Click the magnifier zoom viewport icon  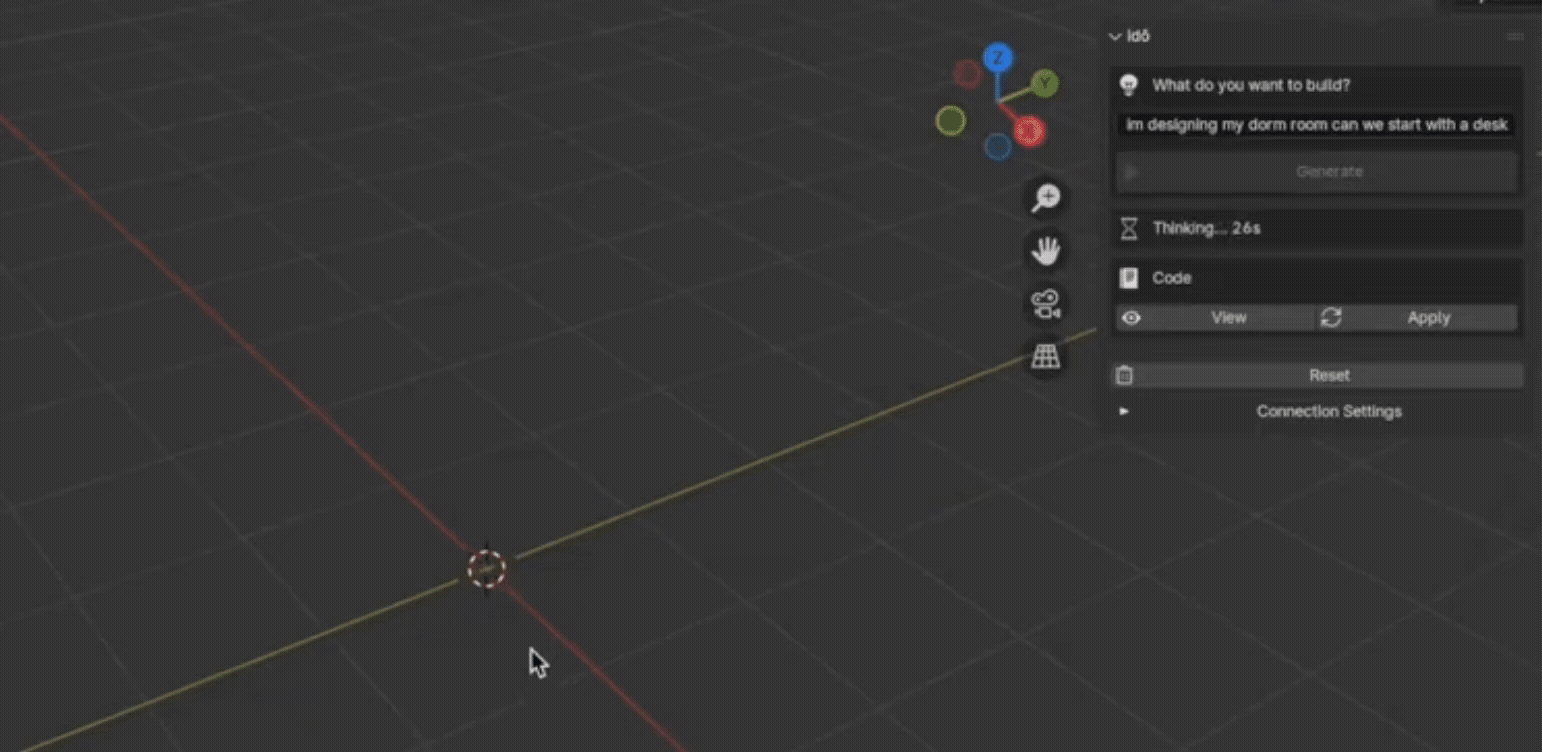pos(1046,197)
